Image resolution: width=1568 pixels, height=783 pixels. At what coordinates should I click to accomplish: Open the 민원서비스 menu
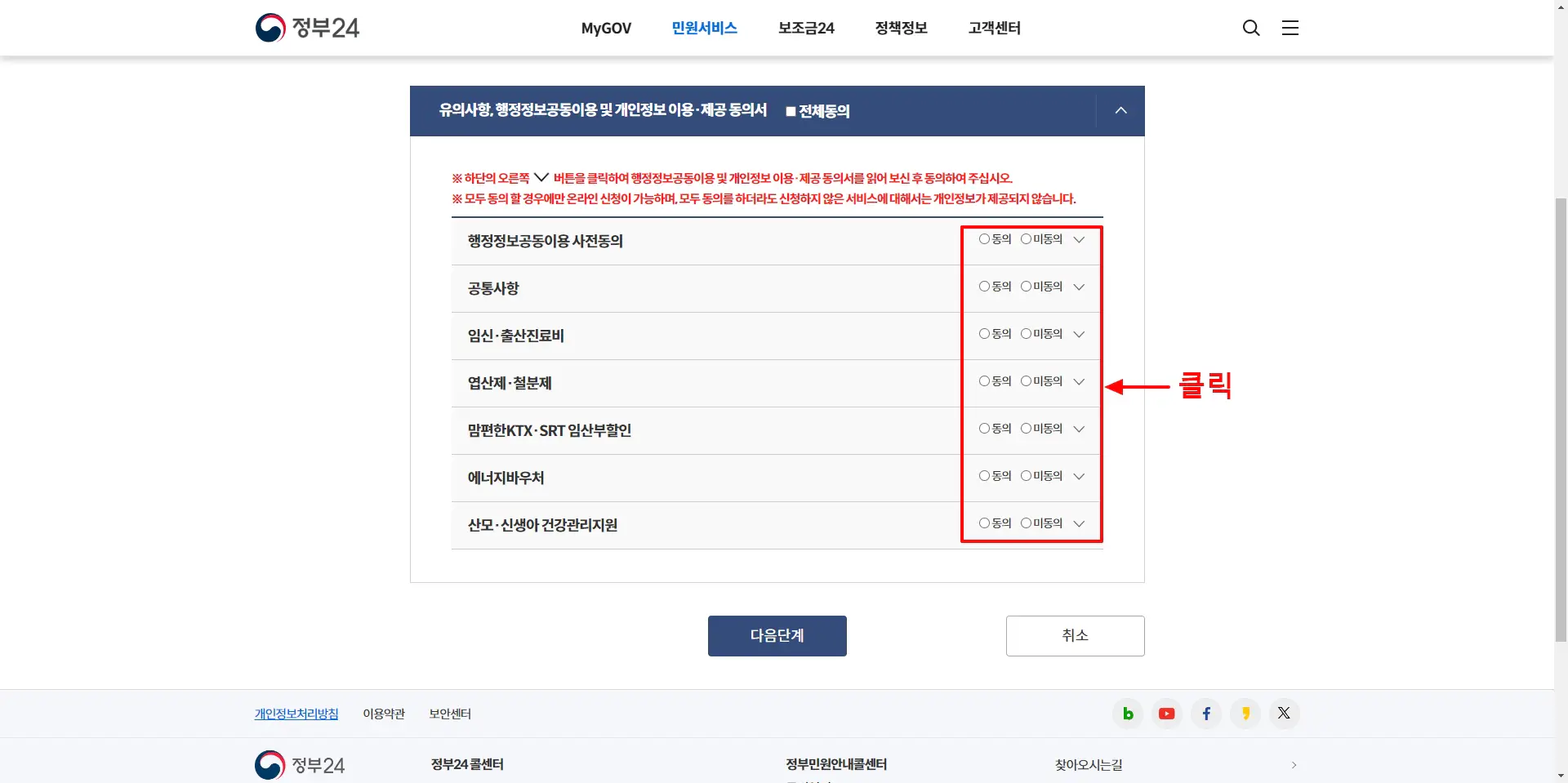point(705,28)
